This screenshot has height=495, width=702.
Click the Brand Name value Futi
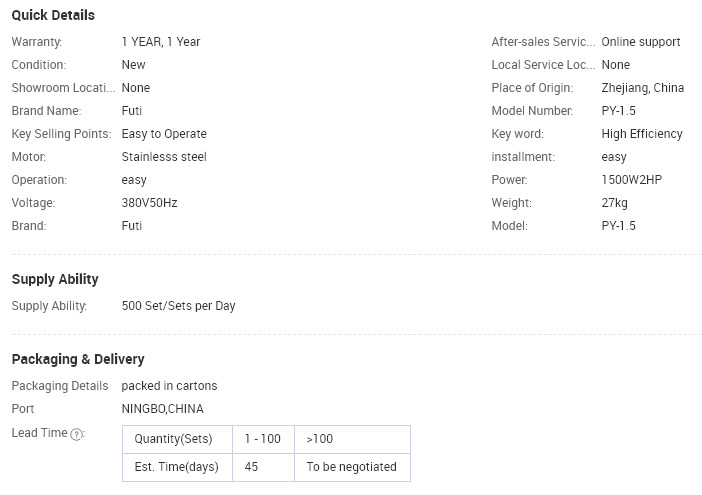pos(132,111)
